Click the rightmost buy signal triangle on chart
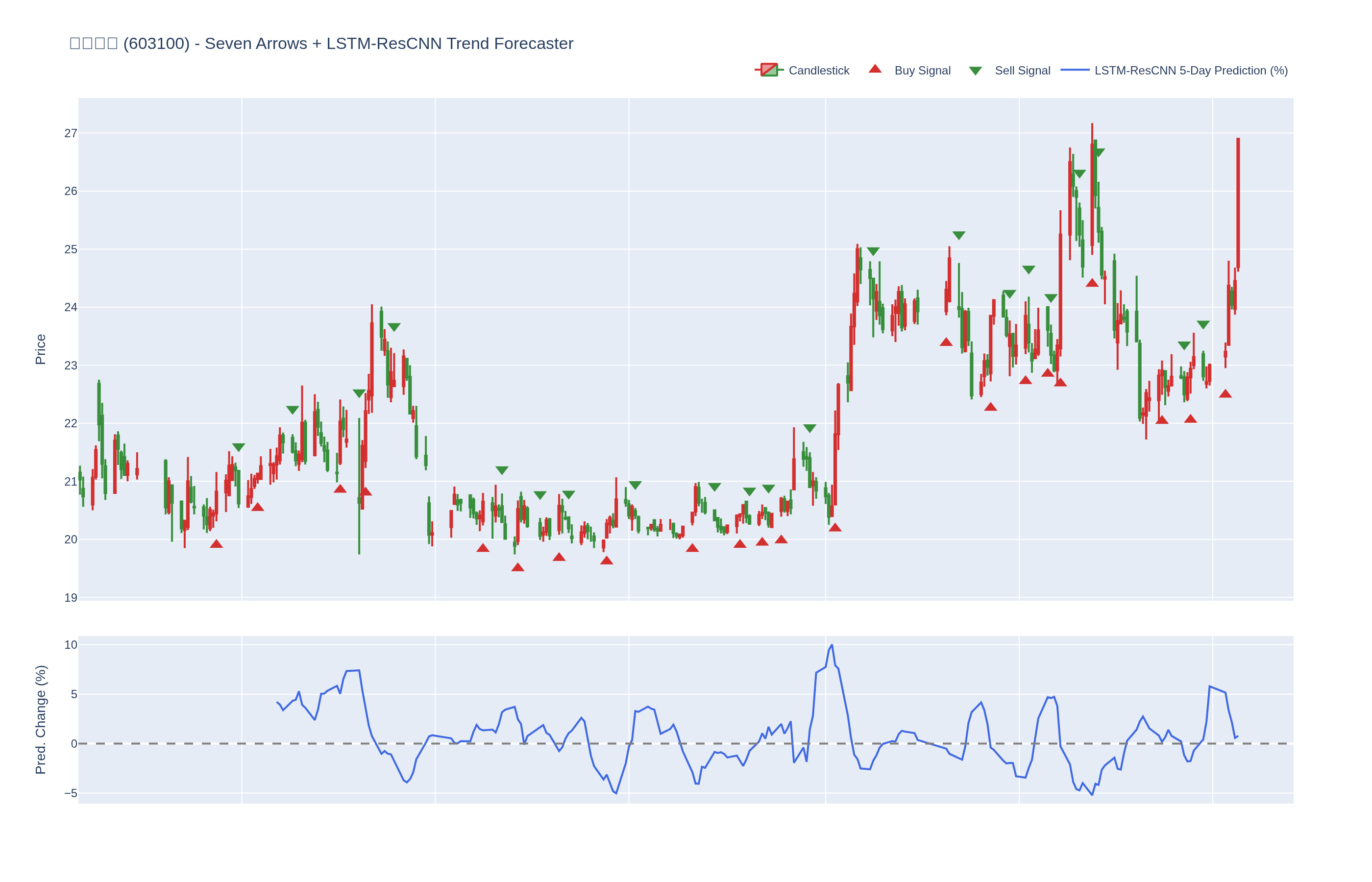The image size is (1372, 882). pyautogui.click(x=1225, y=394)
